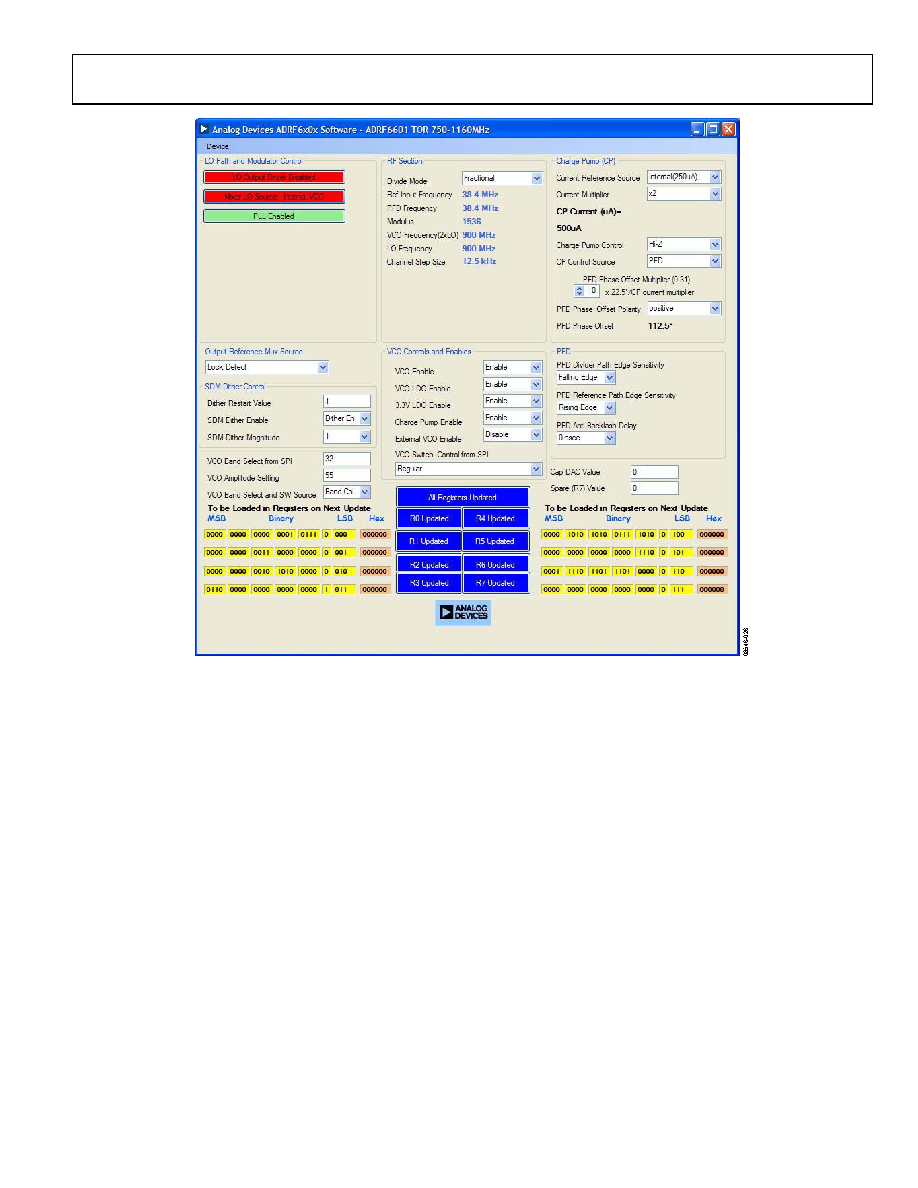
Task: Toggle the Mixer LO Source Internal VCO button
Action: pos(273,196)
